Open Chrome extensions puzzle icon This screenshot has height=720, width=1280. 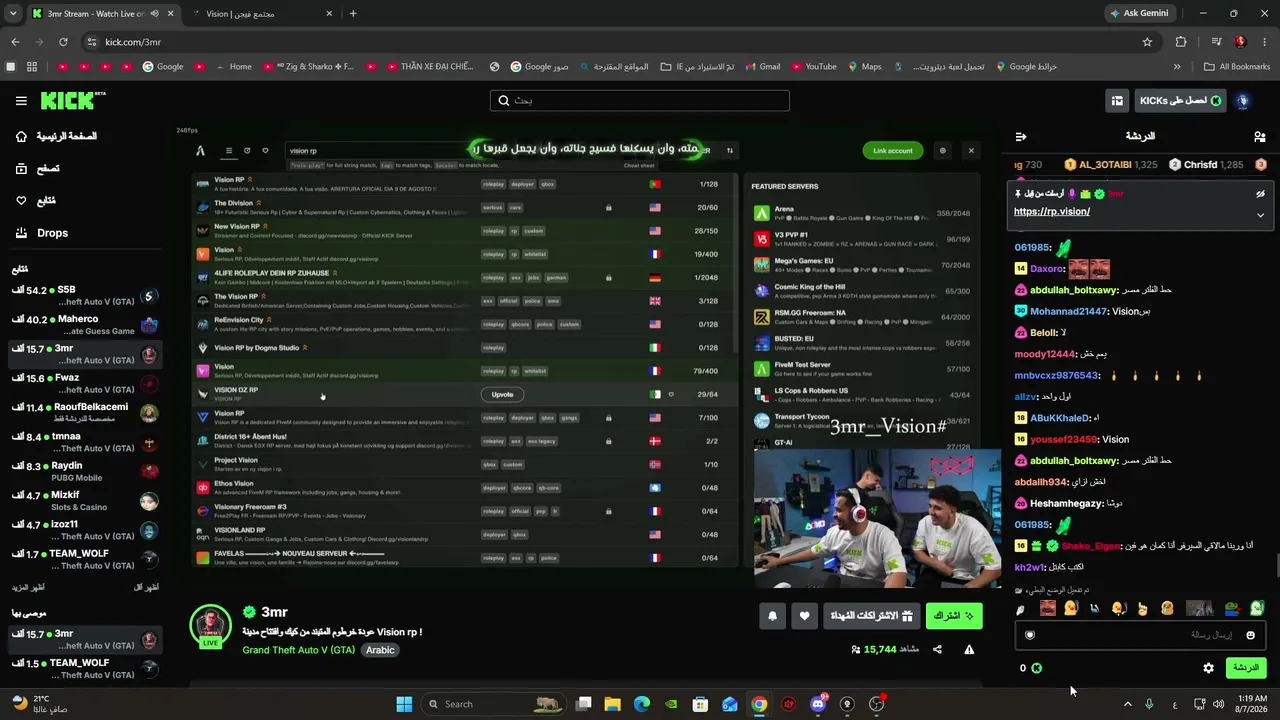click(x=1181, y=42)
